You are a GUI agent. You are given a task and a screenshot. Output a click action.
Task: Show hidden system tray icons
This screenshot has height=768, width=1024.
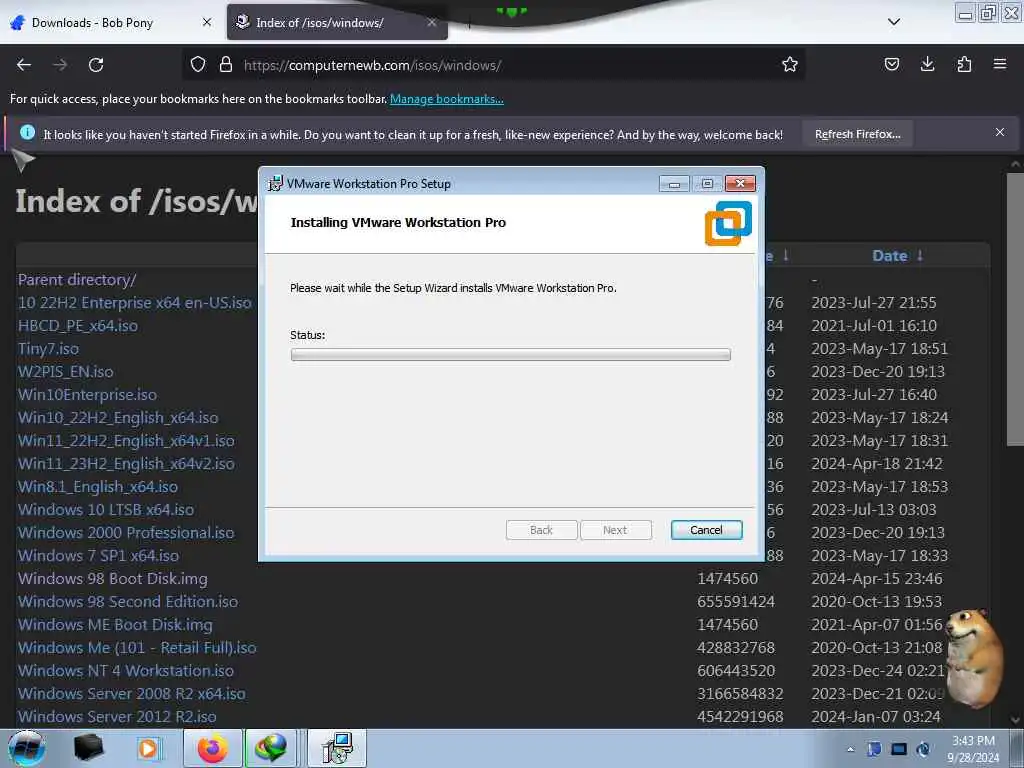tap(850, 749)
